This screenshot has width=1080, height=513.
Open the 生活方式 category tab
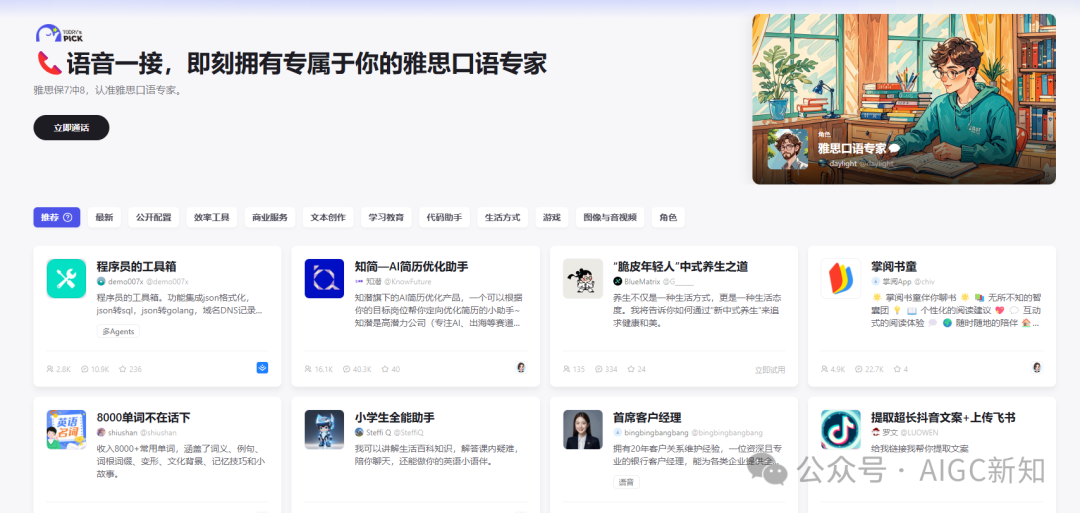[x=502, y=217]
